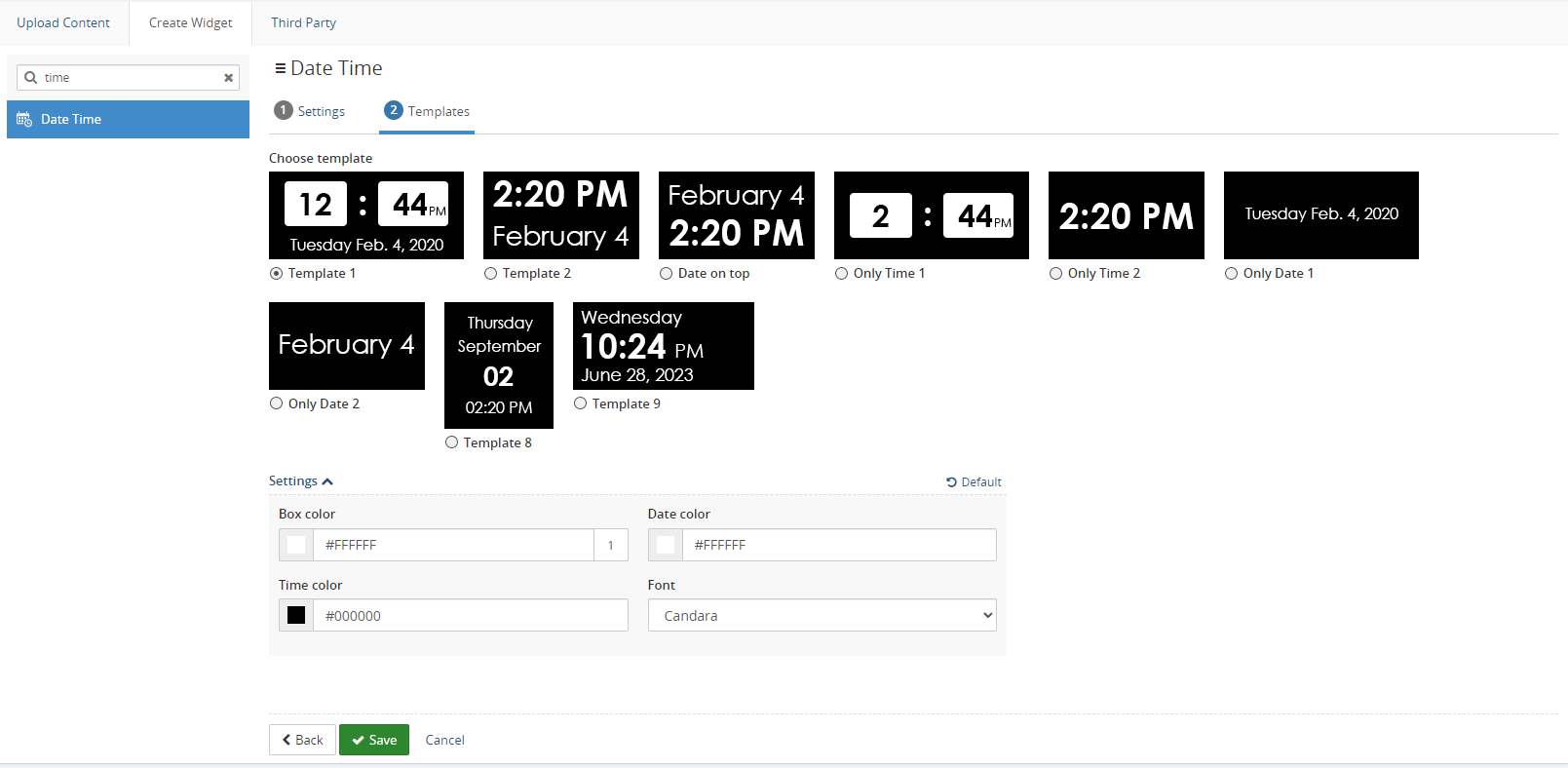
Task: Select Date Time widget in sidebar
Action: [x=128, y=119]
